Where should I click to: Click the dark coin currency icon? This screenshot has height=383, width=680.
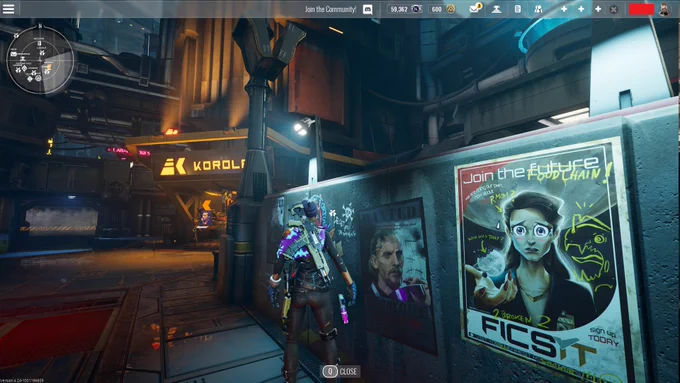(x=416, y=9)
